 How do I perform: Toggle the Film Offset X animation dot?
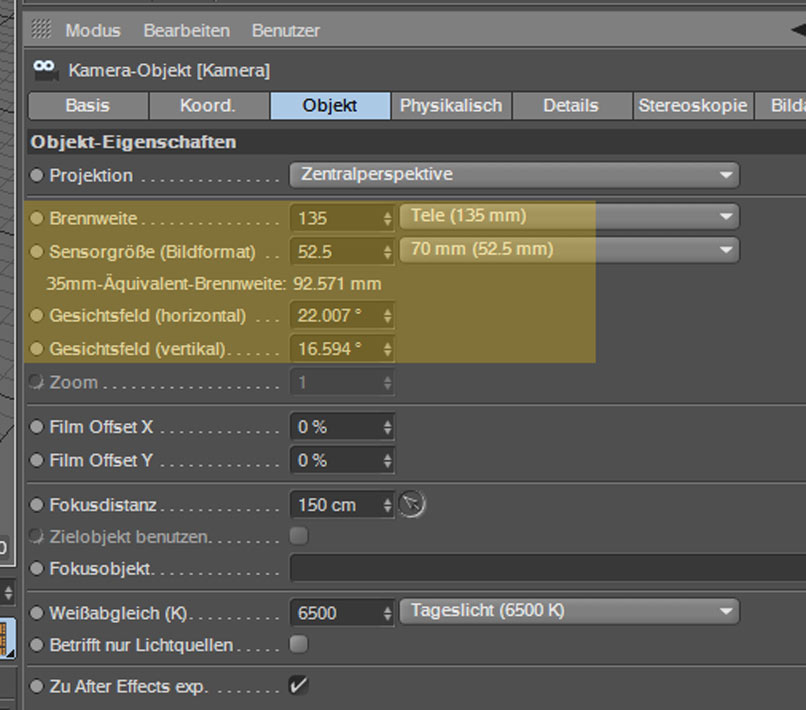pyautogui.click(x=36, y=427)
